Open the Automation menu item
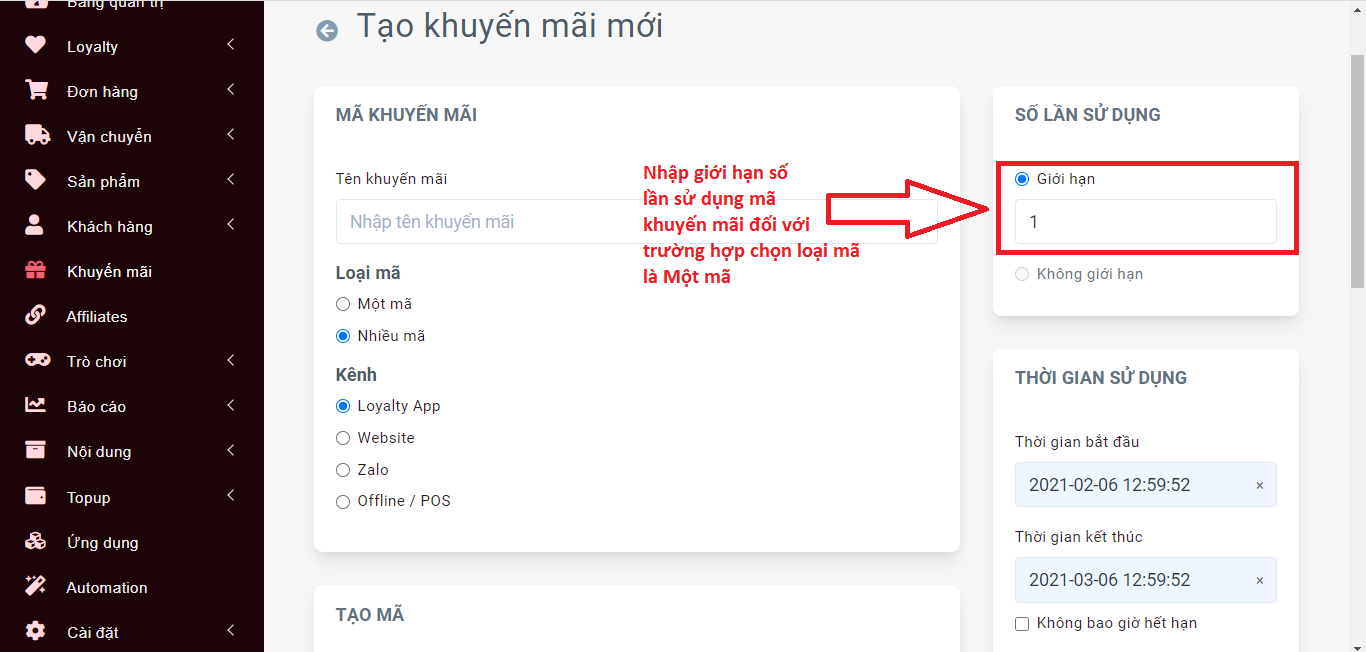Screen dimensions: 1366x652 (132, 587)
